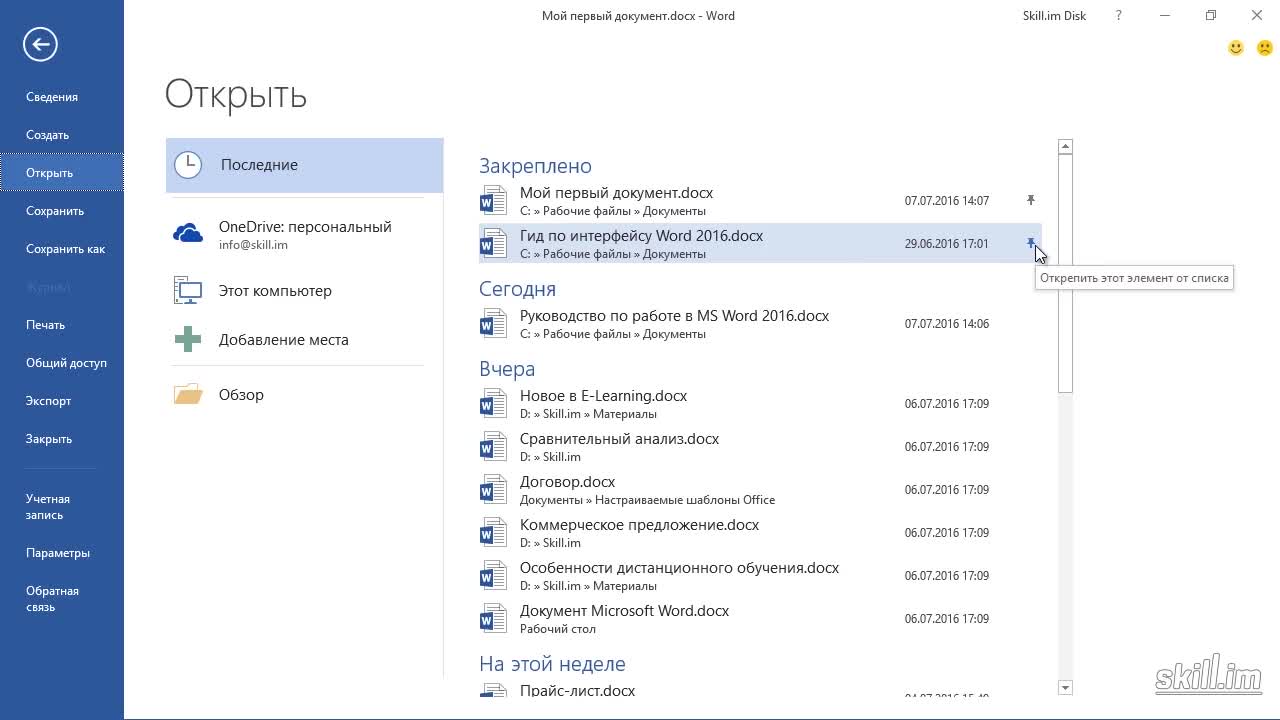Viewport: 1280px width, 720px height.
Task: Click the happy smiley feedback icon
Action: pos(1236,48)
